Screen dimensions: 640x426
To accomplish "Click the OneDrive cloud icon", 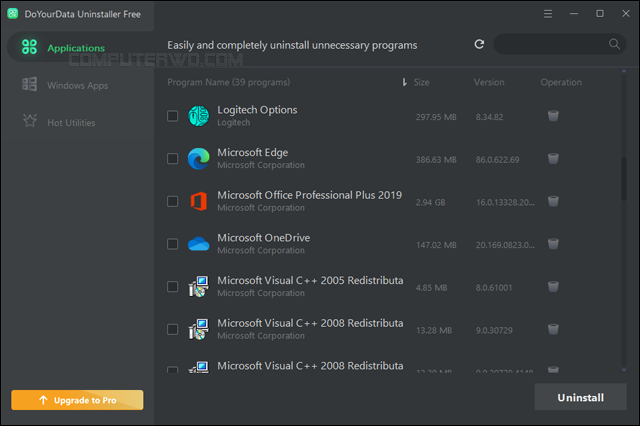I will (198, 244).
